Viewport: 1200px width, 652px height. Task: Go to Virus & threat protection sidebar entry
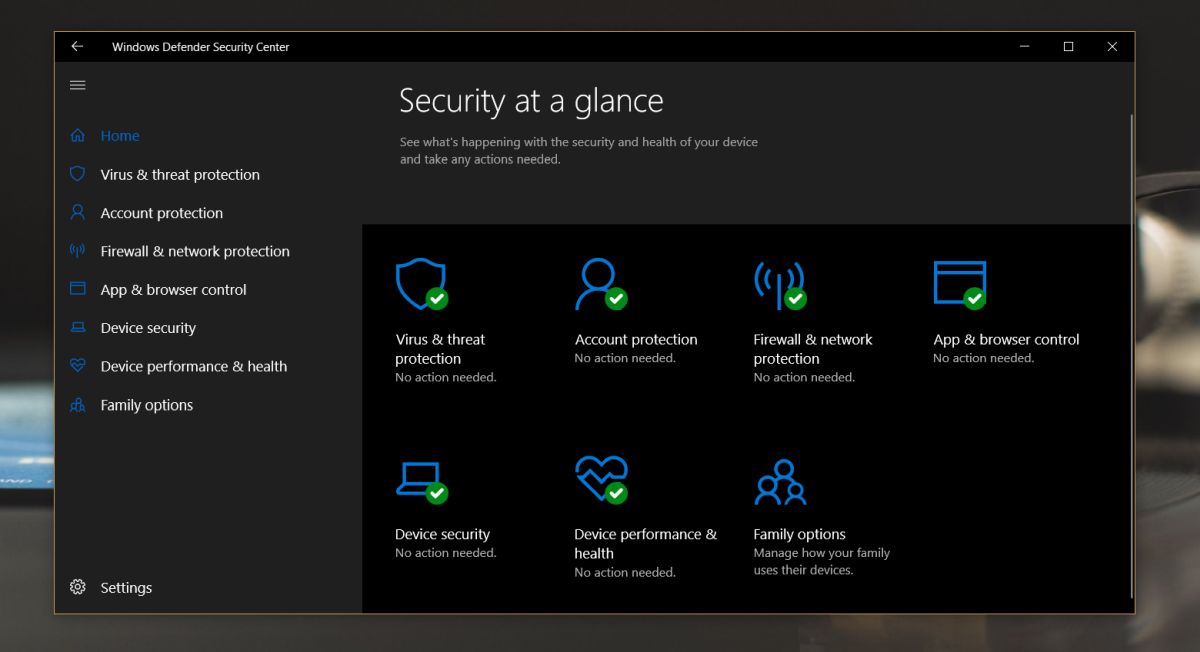pos(180,174)
